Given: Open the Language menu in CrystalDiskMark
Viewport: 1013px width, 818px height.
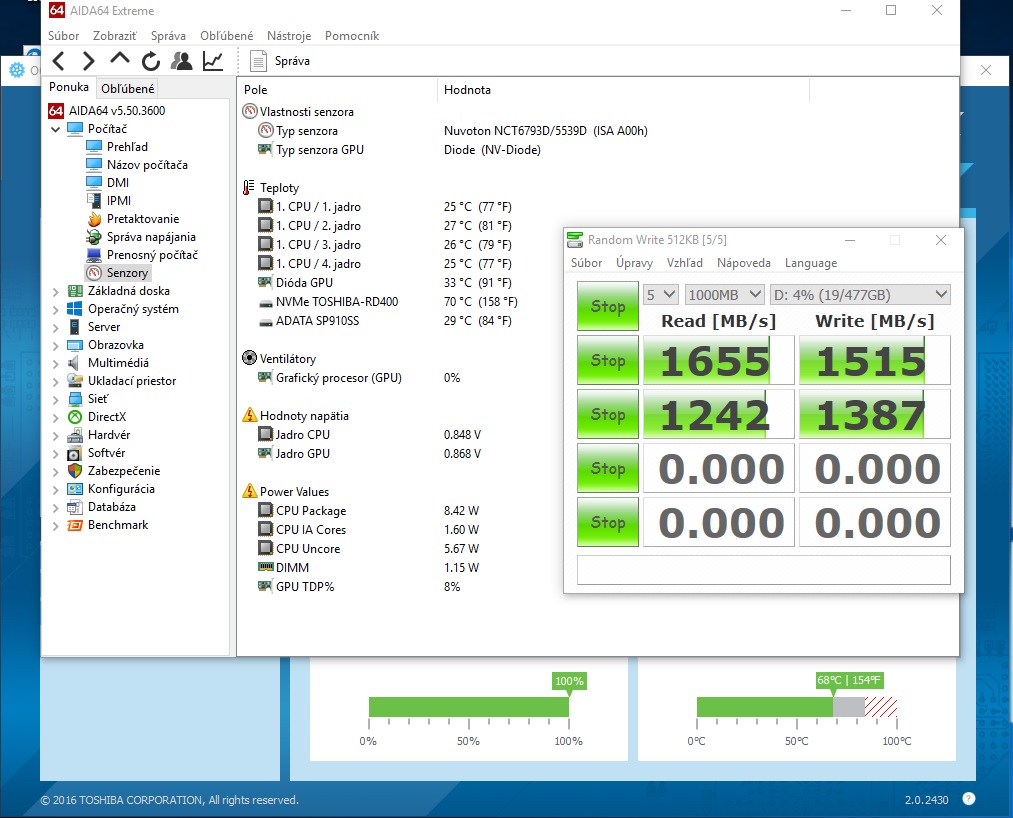Looking at the screenshot, I should pyautogui.click(x=811, y=263).
